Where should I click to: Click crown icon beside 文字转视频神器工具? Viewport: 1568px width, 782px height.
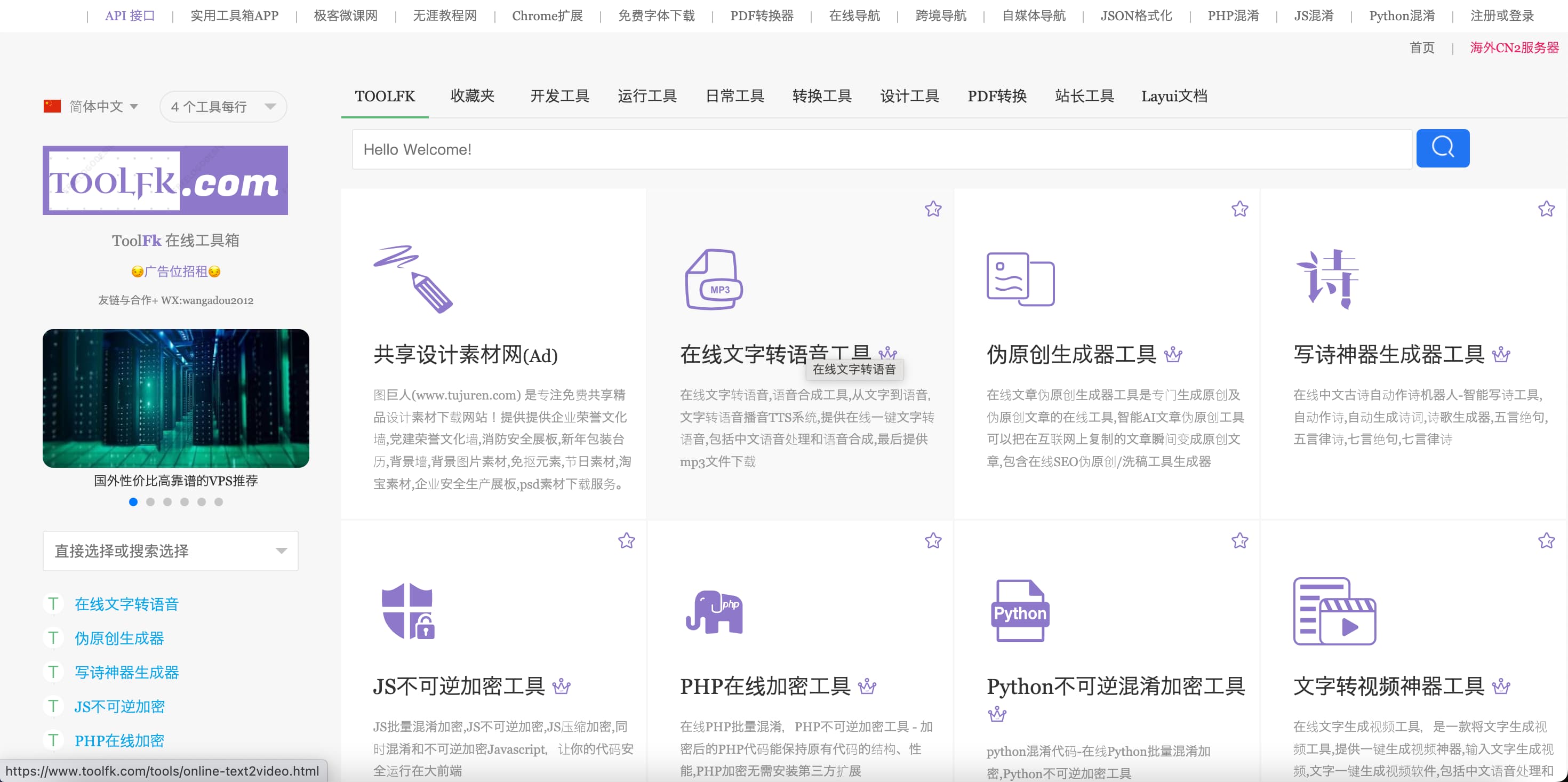(x=1500, y=687)
